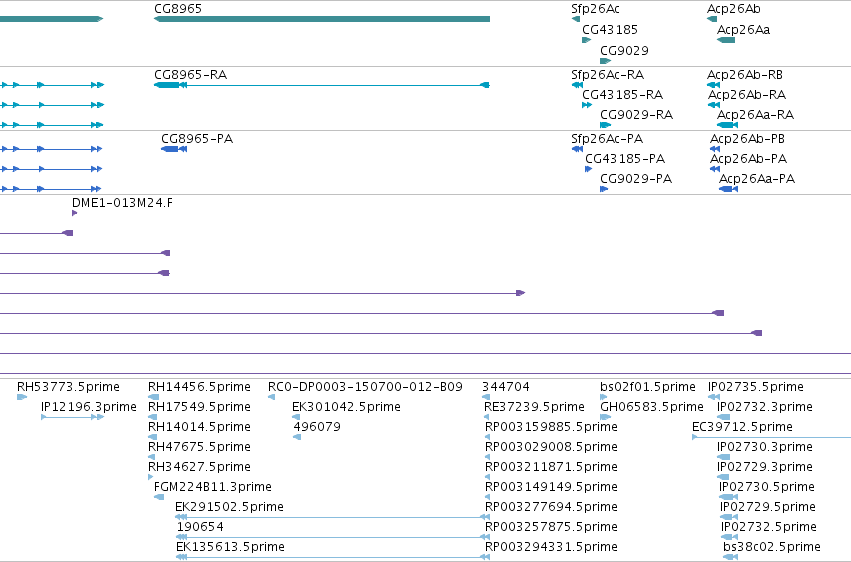Click the Acp26Ab gene arrow
The height and width of the screenshot is (562, 851).
click(x=712, y=19)
